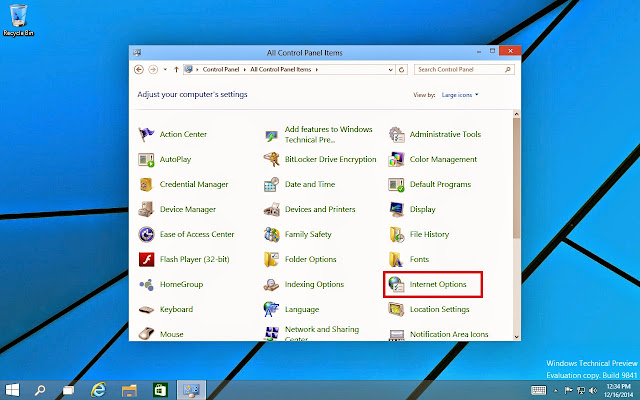The image size is (640, 400).
Task: Open the Store app in taskbar
Action: [160, 390]
